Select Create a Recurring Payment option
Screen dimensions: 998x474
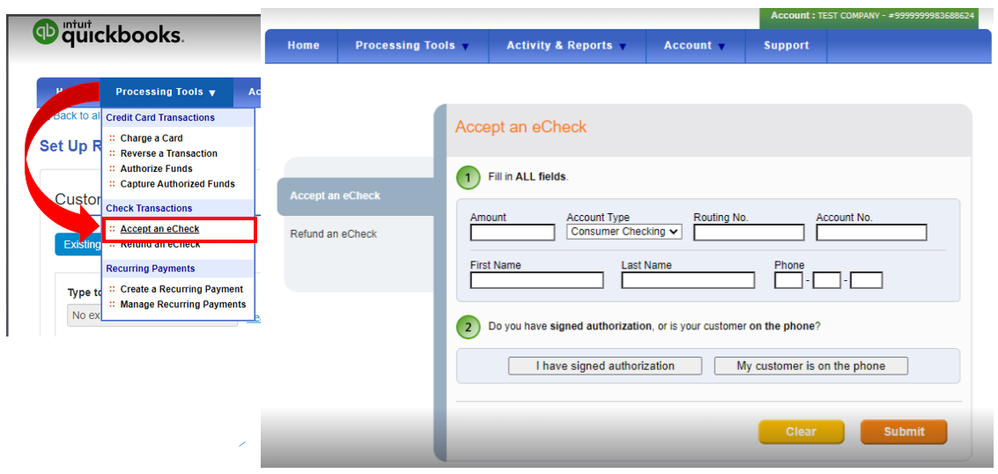181,289
